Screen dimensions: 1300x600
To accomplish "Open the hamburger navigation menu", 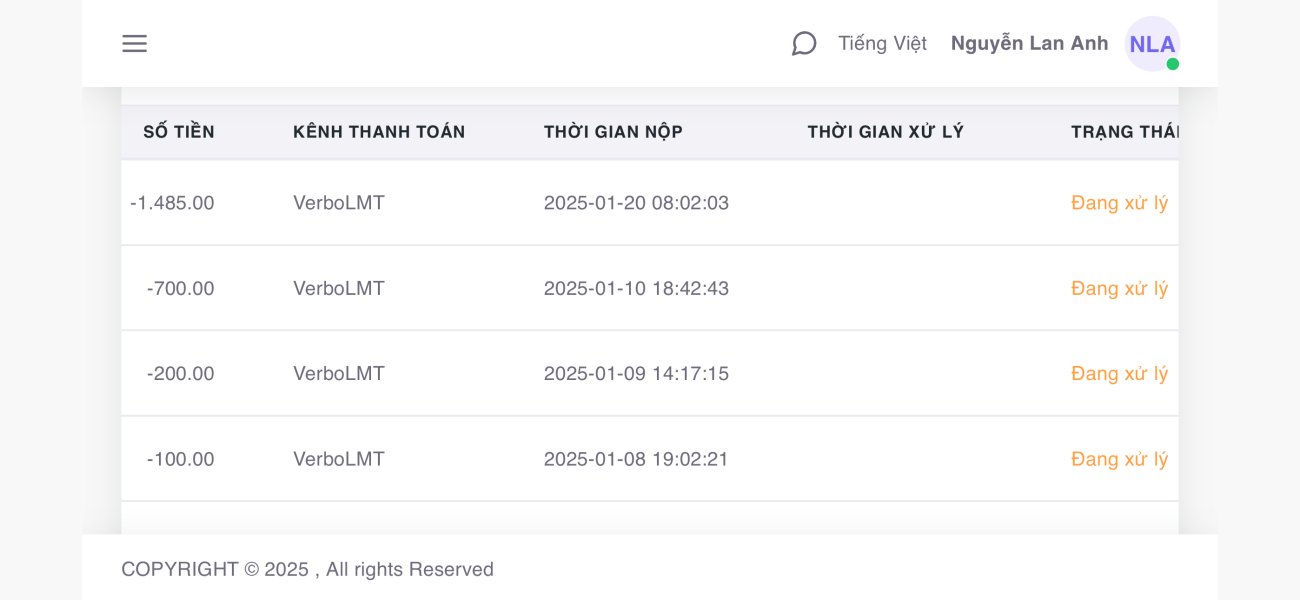I will click(134, 44).
